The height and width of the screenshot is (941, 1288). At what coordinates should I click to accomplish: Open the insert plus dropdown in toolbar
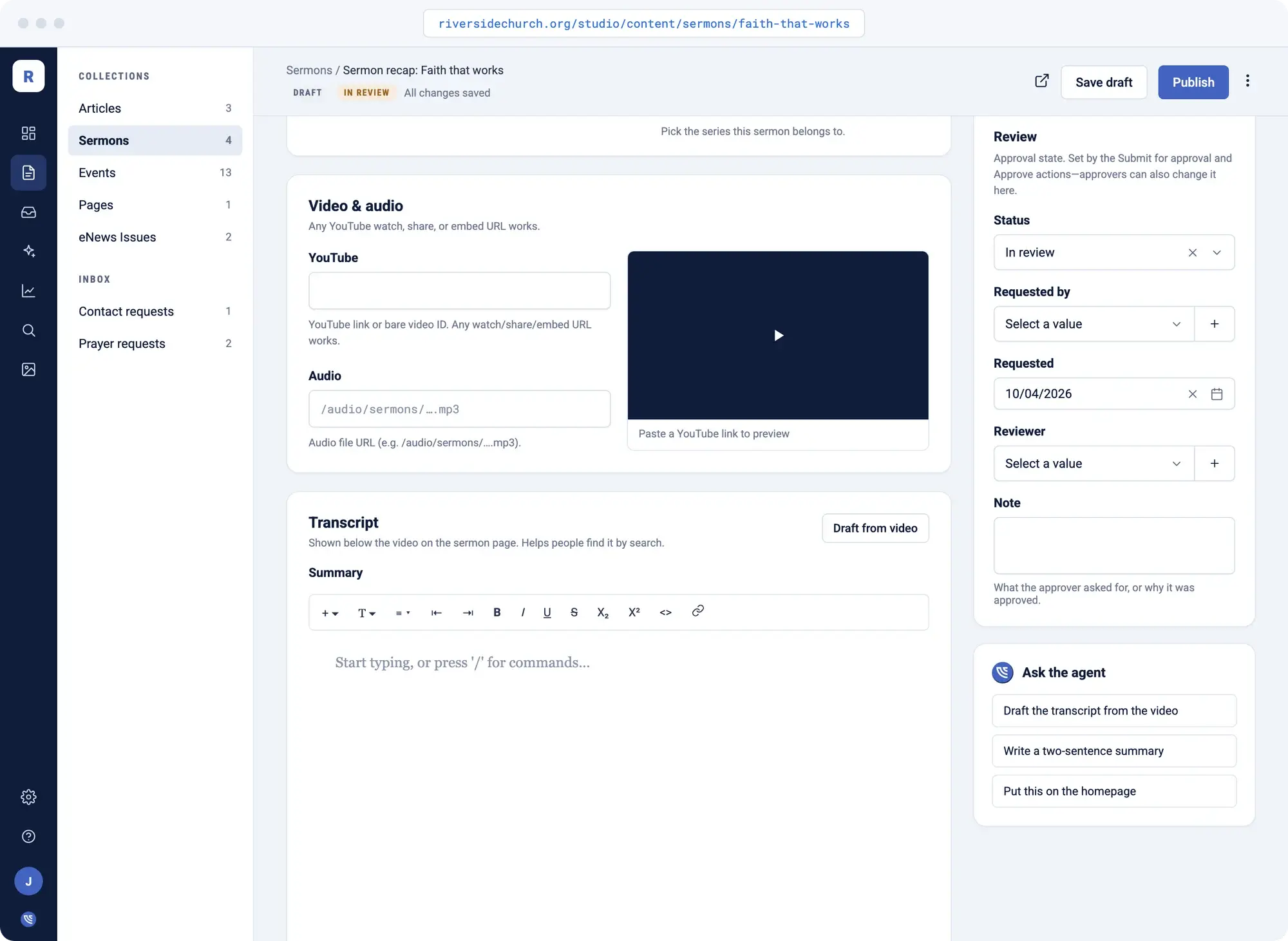(x=330, y=613)
